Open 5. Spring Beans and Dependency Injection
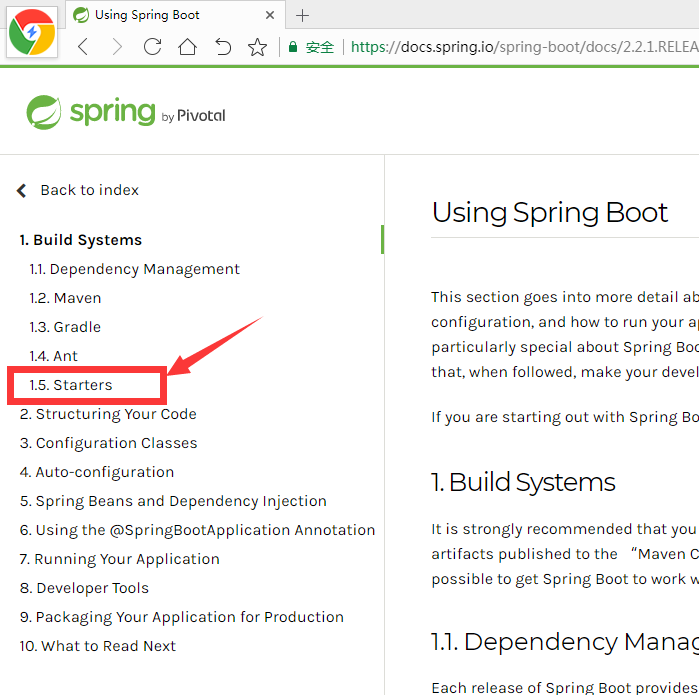 coord(173,501)
